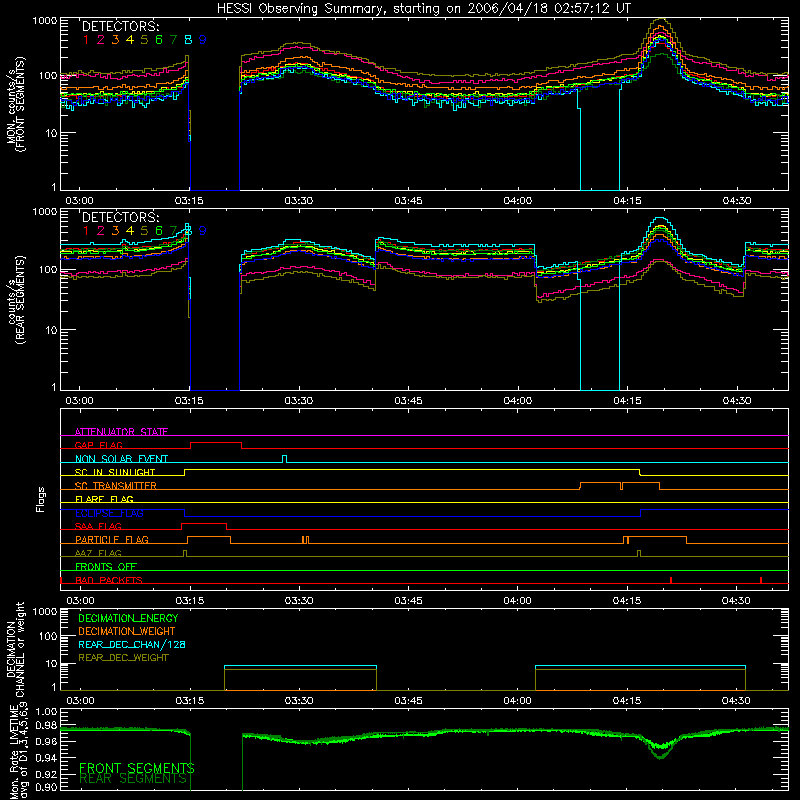Image resolution: width=800 pixels, height=800 pixels.
Task: Click the FLARE_FLAG label
Action: pos(104,499)
